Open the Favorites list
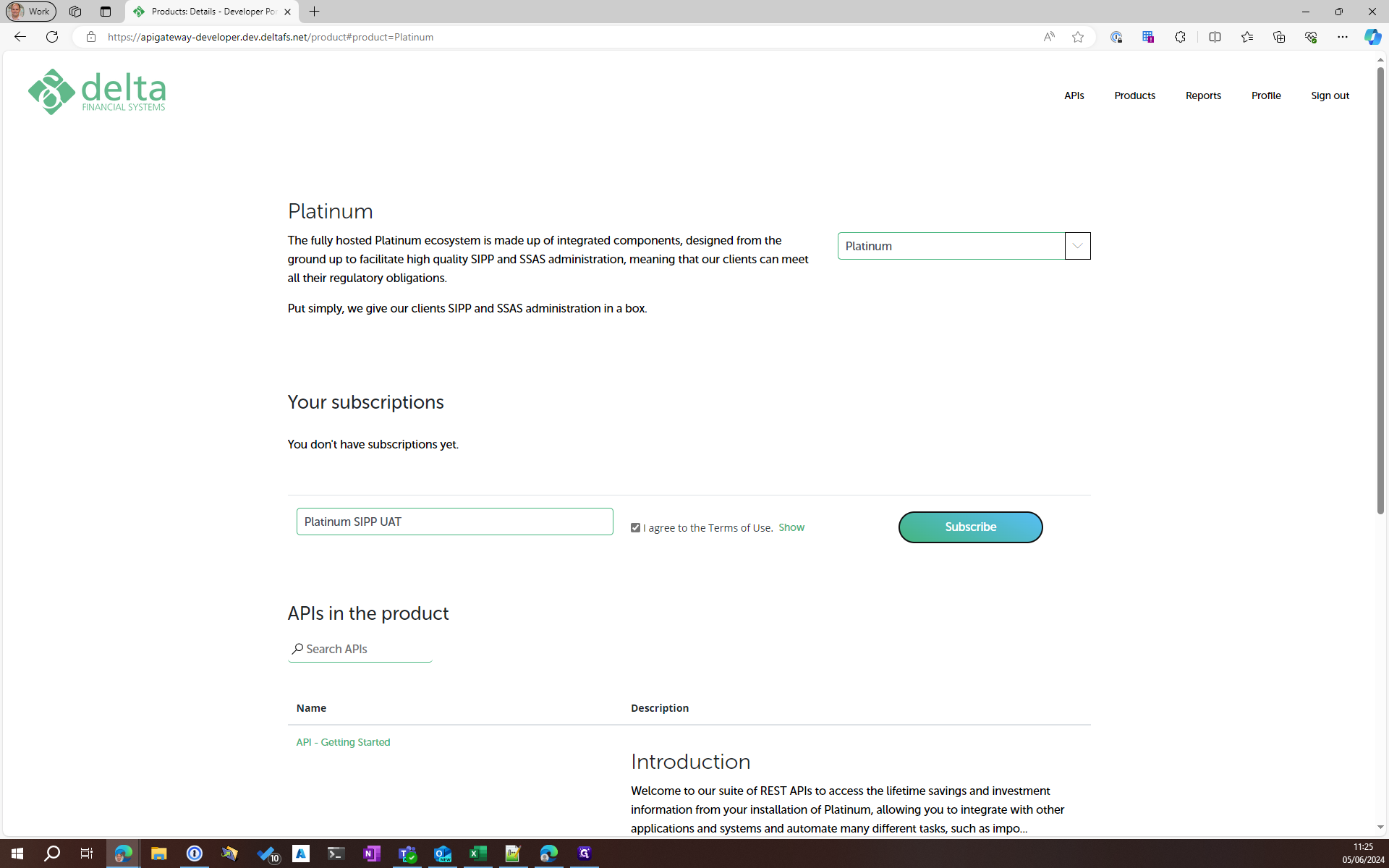This screenshot has height=868, width=1389. [x=1247, y=37]
